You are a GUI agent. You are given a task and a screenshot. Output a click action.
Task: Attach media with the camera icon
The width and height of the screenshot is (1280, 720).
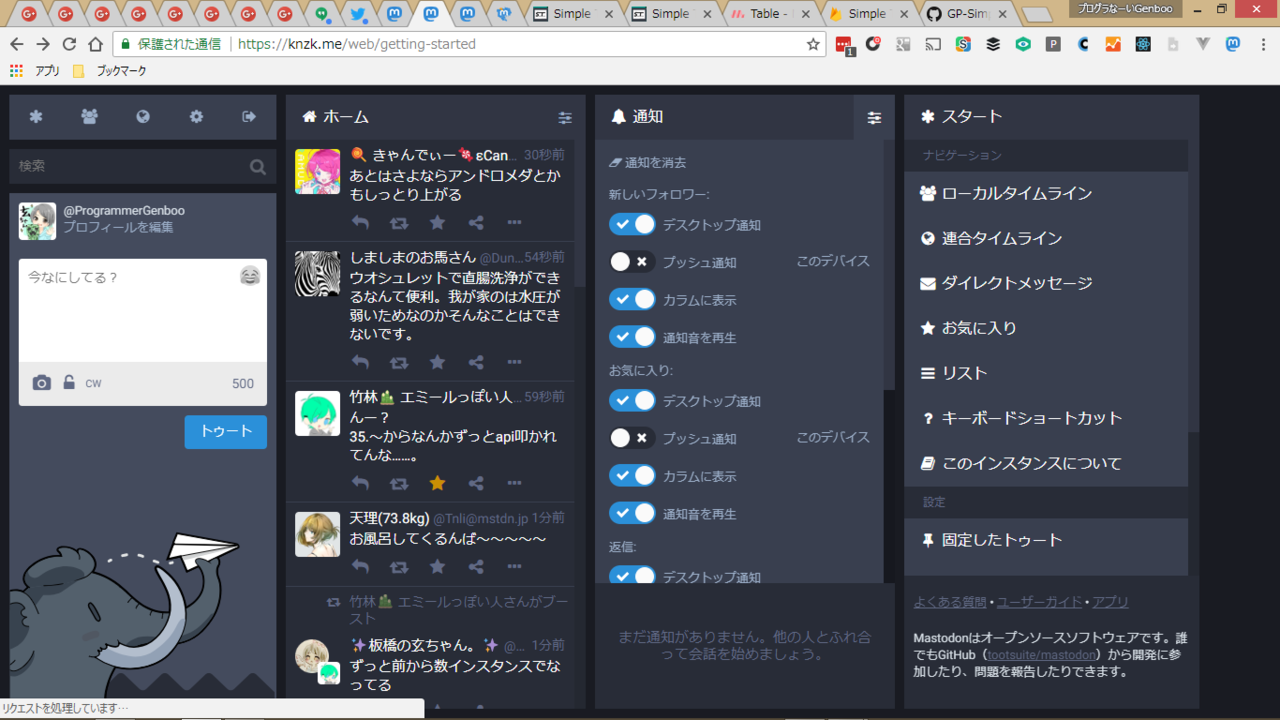(41, 383)
